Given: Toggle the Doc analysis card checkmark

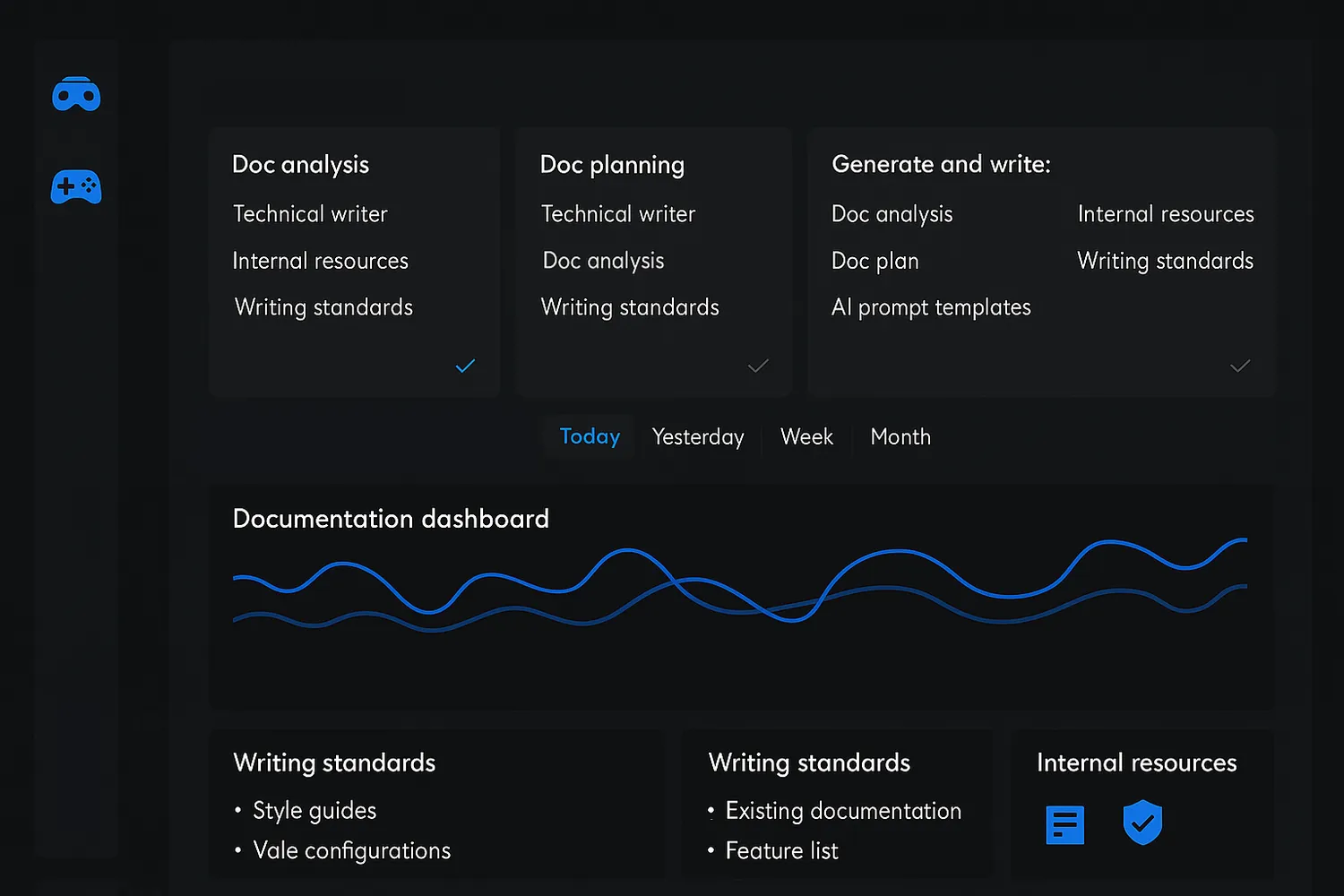Looking at the screenshot, I should (465, 366).
